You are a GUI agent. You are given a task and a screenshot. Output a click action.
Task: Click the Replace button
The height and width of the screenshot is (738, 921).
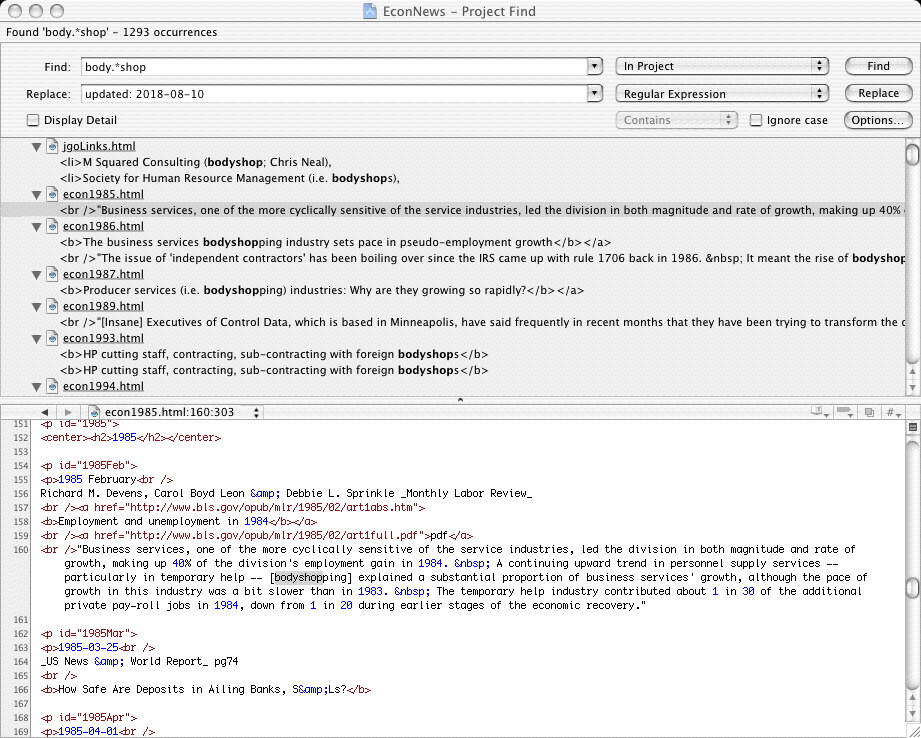tap(878, 93)
